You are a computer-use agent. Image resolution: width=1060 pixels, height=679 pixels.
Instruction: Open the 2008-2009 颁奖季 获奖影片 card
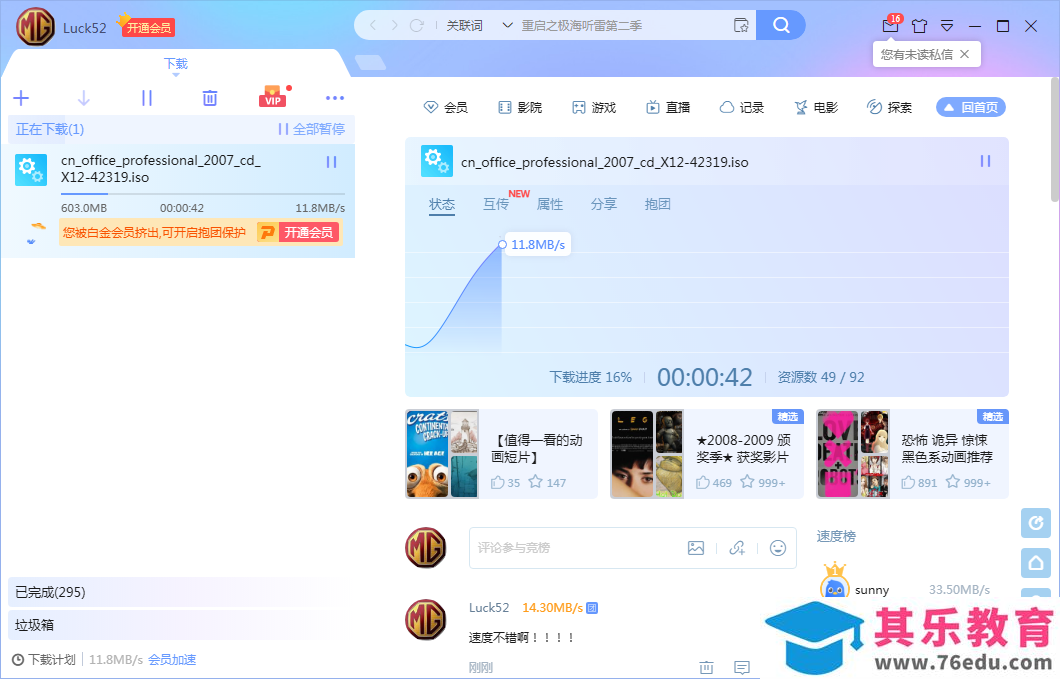[x=707, y=454]
